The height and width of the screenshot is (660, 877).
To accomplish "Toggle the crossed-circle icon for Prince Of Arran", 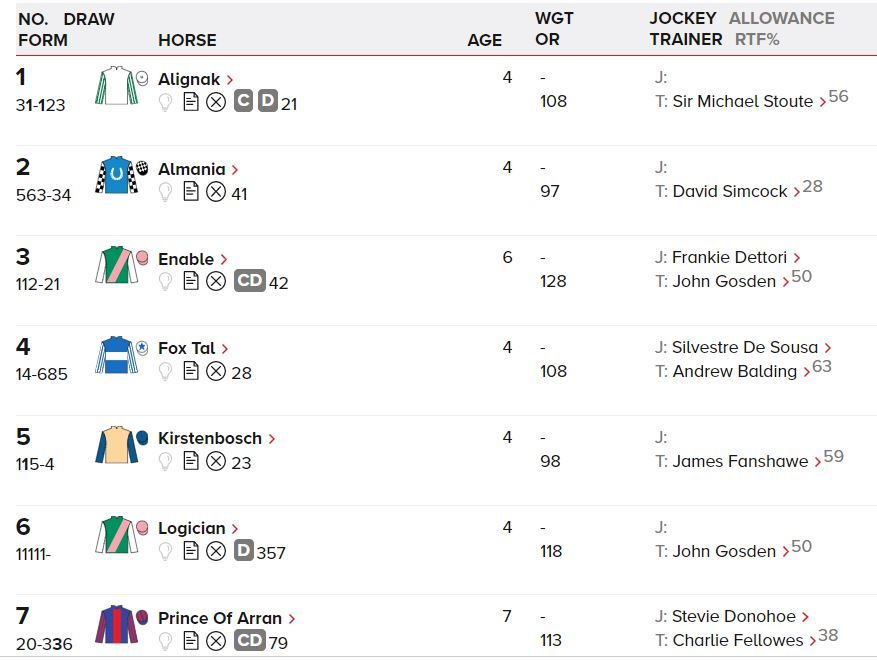I will (x=216, y=641).
